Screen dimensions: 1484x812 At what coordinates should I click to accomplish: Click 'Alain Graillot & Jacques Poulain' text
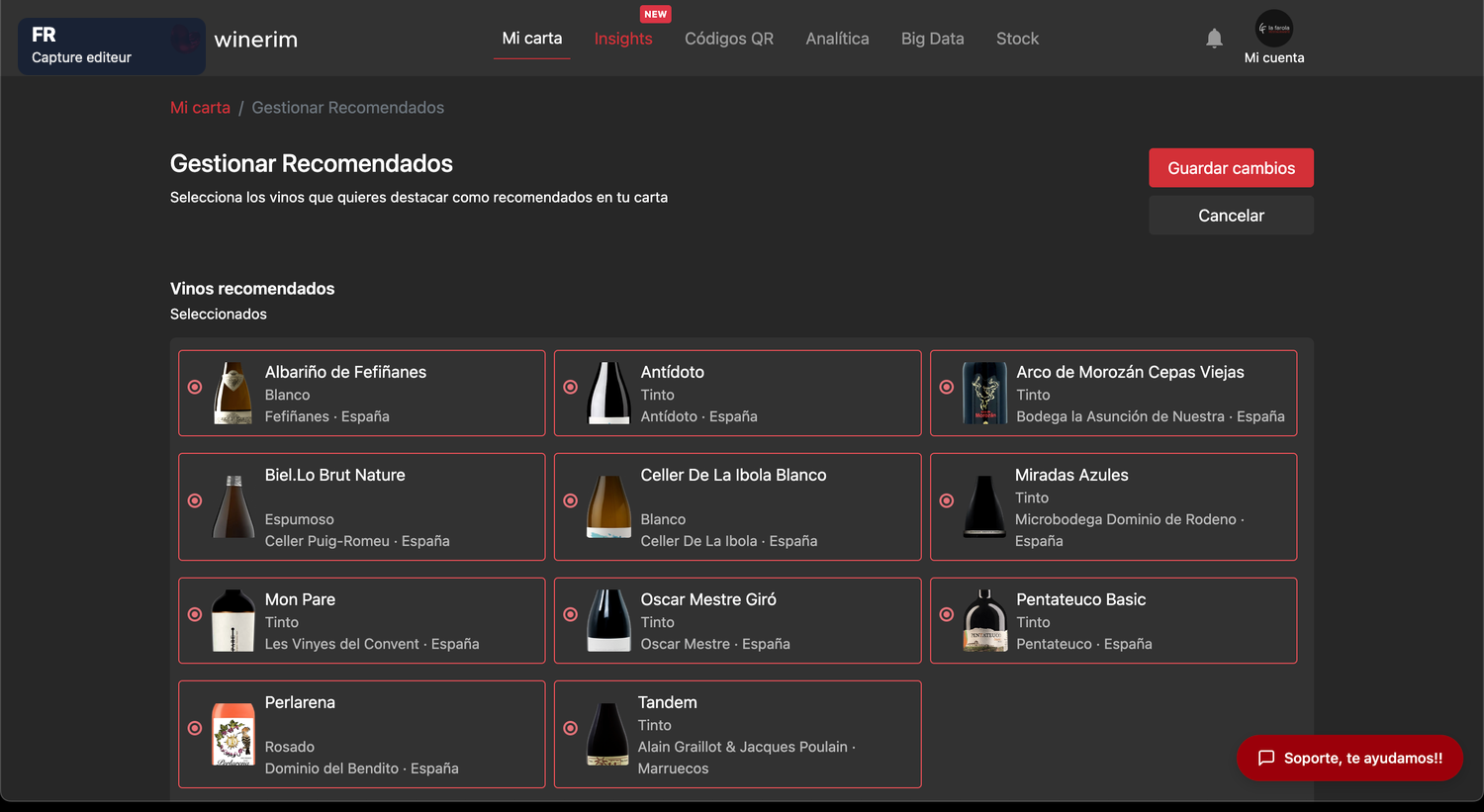coord(743,747)
